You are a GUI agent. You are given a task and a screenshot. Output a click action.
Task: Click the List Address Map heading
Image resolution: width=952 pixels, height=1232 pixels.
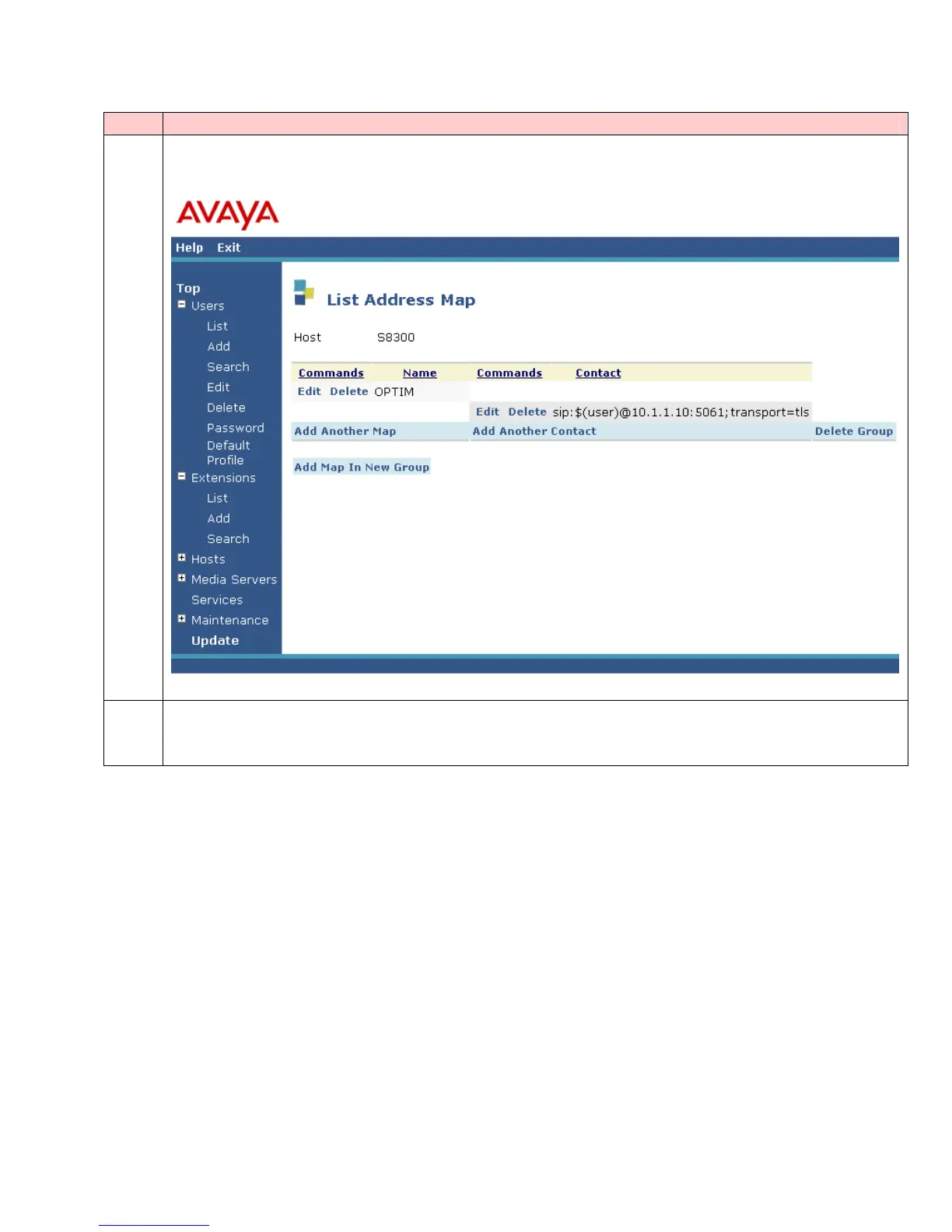click(401, 299)
